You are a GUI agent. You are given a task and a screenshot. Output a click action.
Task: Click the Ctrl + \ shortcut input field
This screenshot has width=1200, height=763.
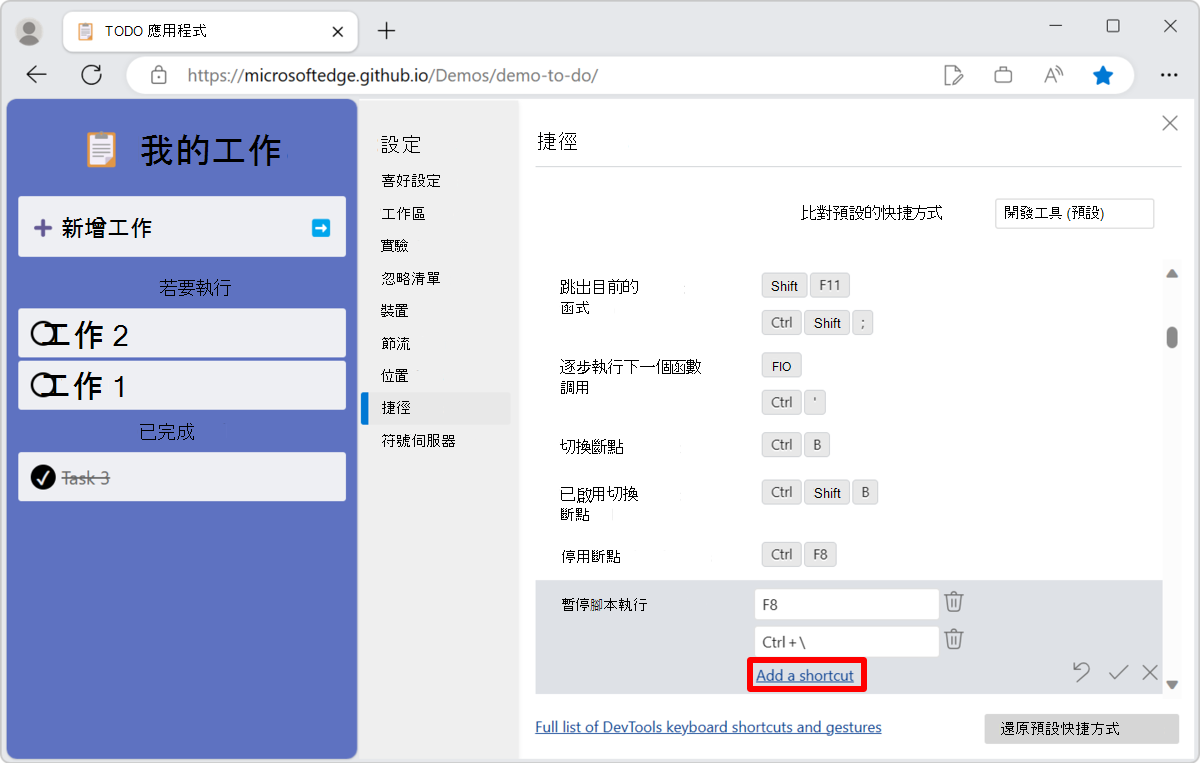[847, 642]
